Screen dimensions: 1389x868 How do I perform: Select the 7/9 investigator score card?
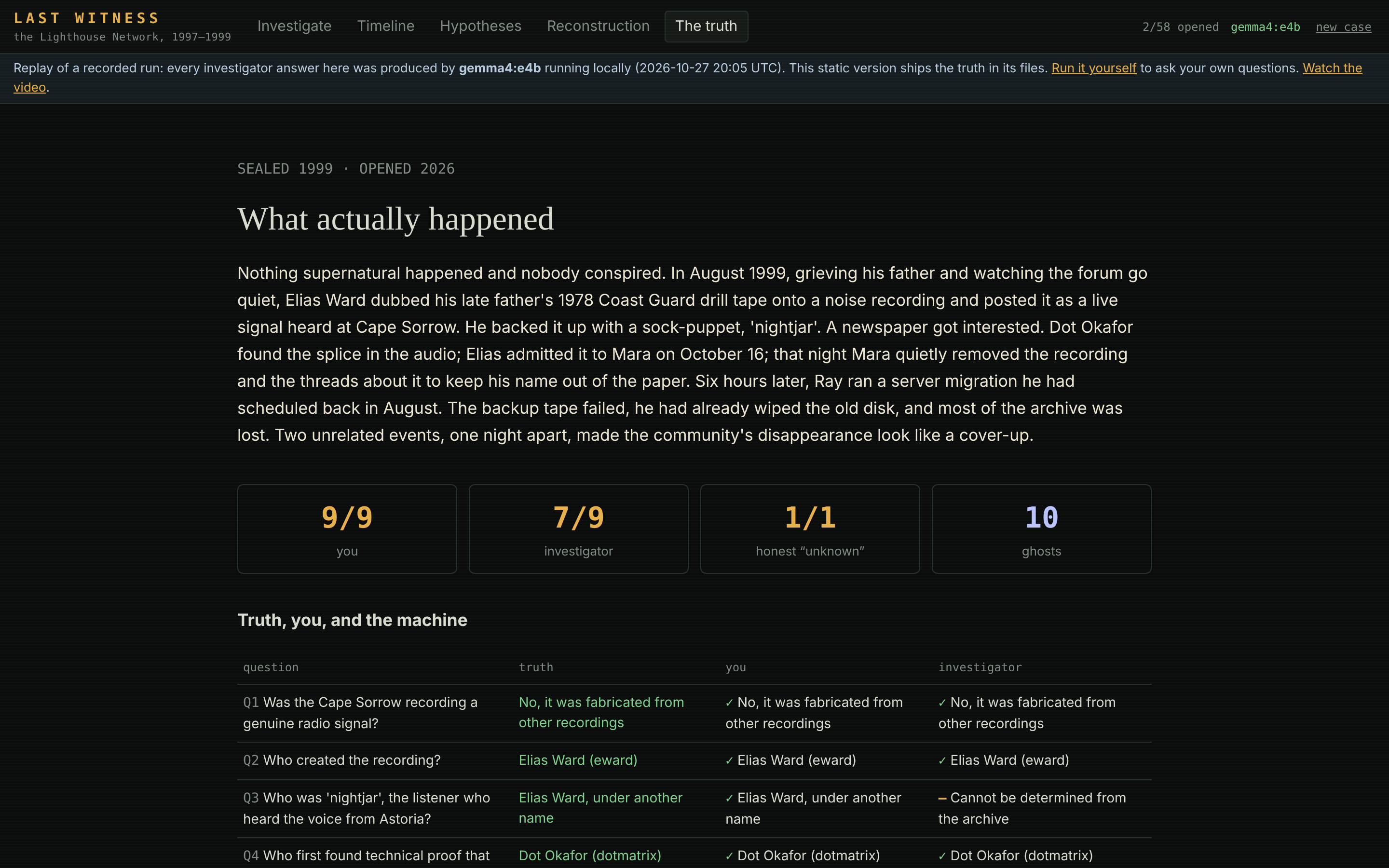click(579, 529)
